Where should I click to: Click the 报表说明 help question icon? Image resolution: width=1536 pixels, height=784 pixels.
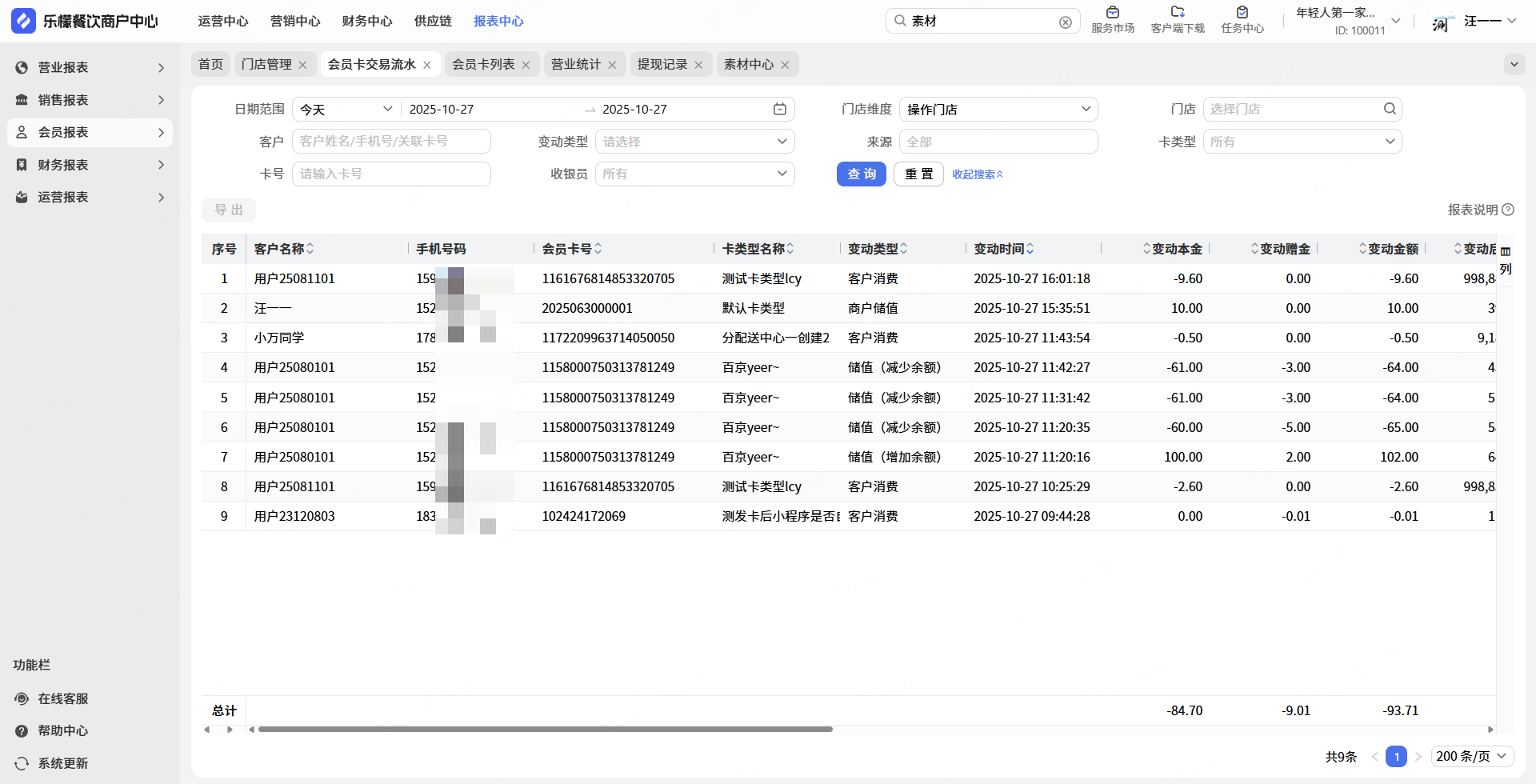coord(1508,210)
